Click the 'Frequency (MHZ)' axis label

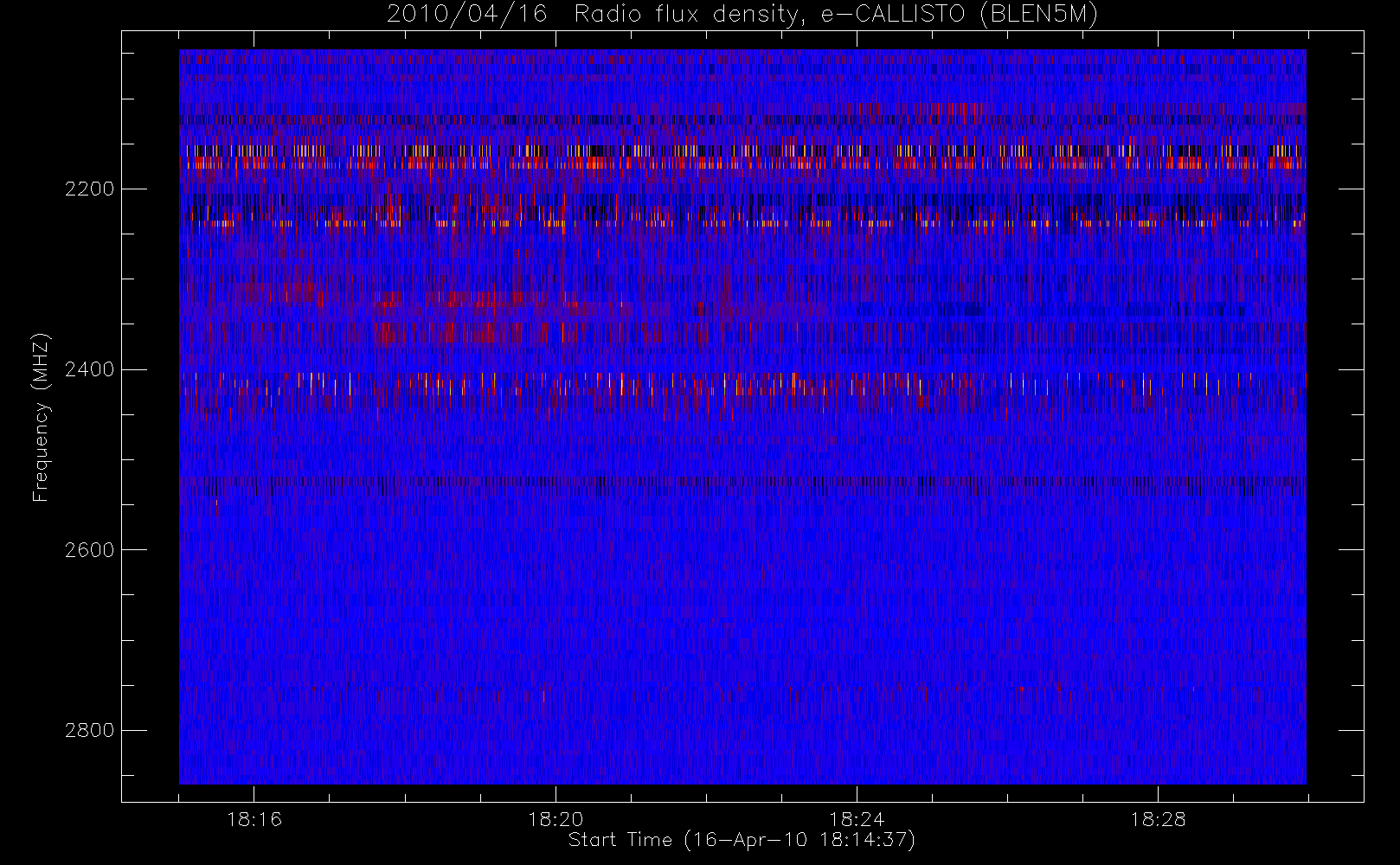(40, 417)
